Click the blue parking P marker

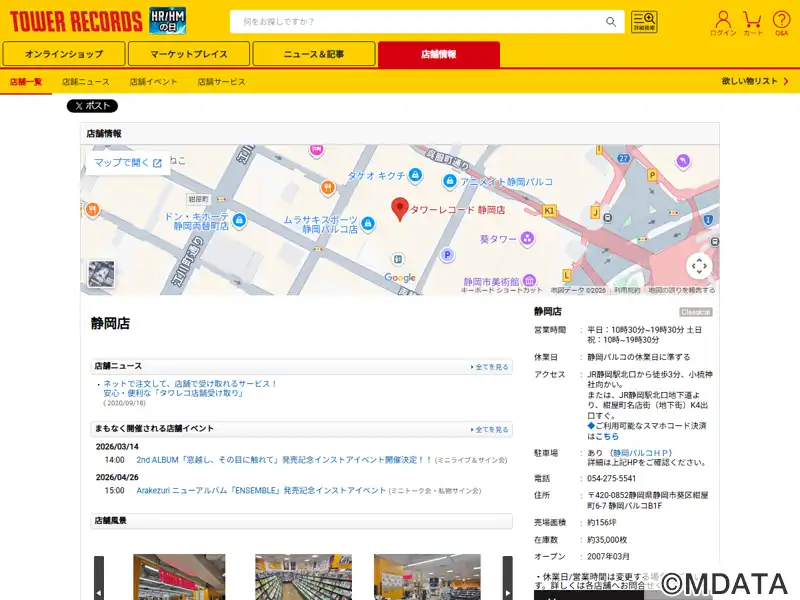[447, 255]
